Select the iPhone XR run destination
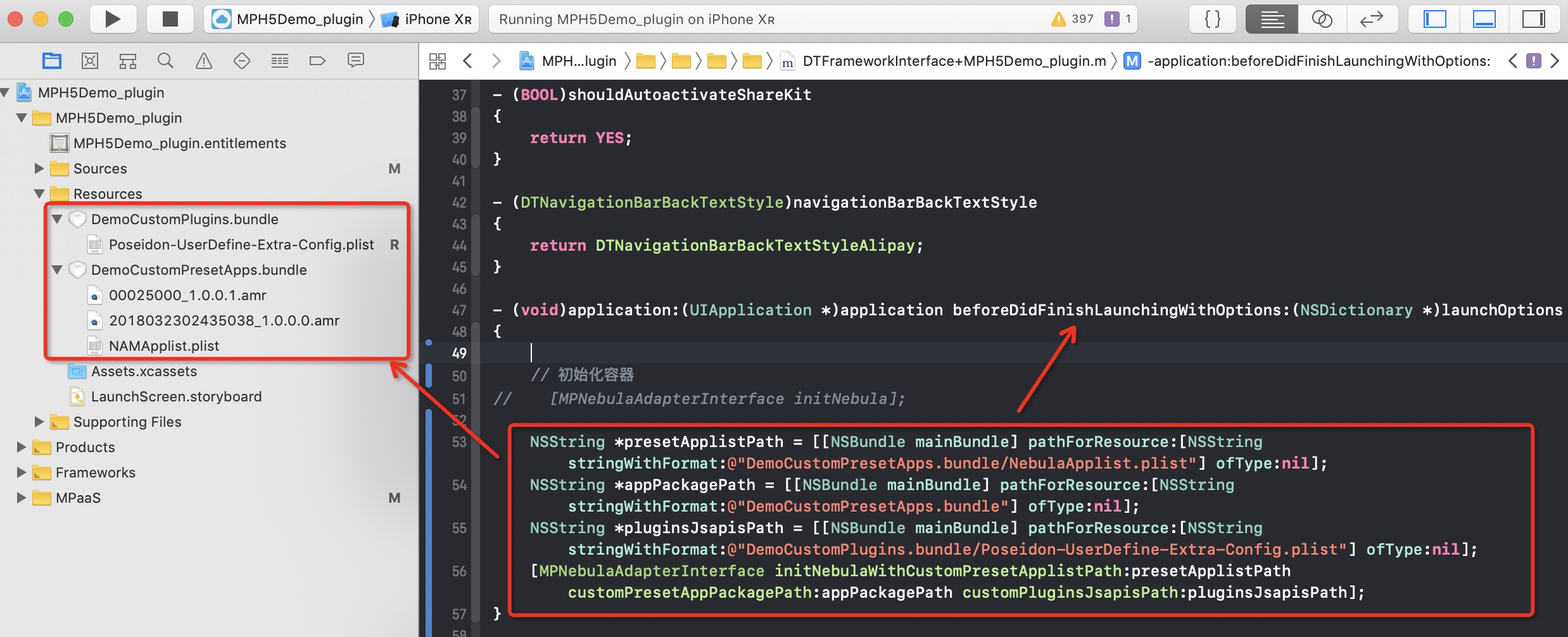This screenshot has height=637, width=1568. point(427,19)
